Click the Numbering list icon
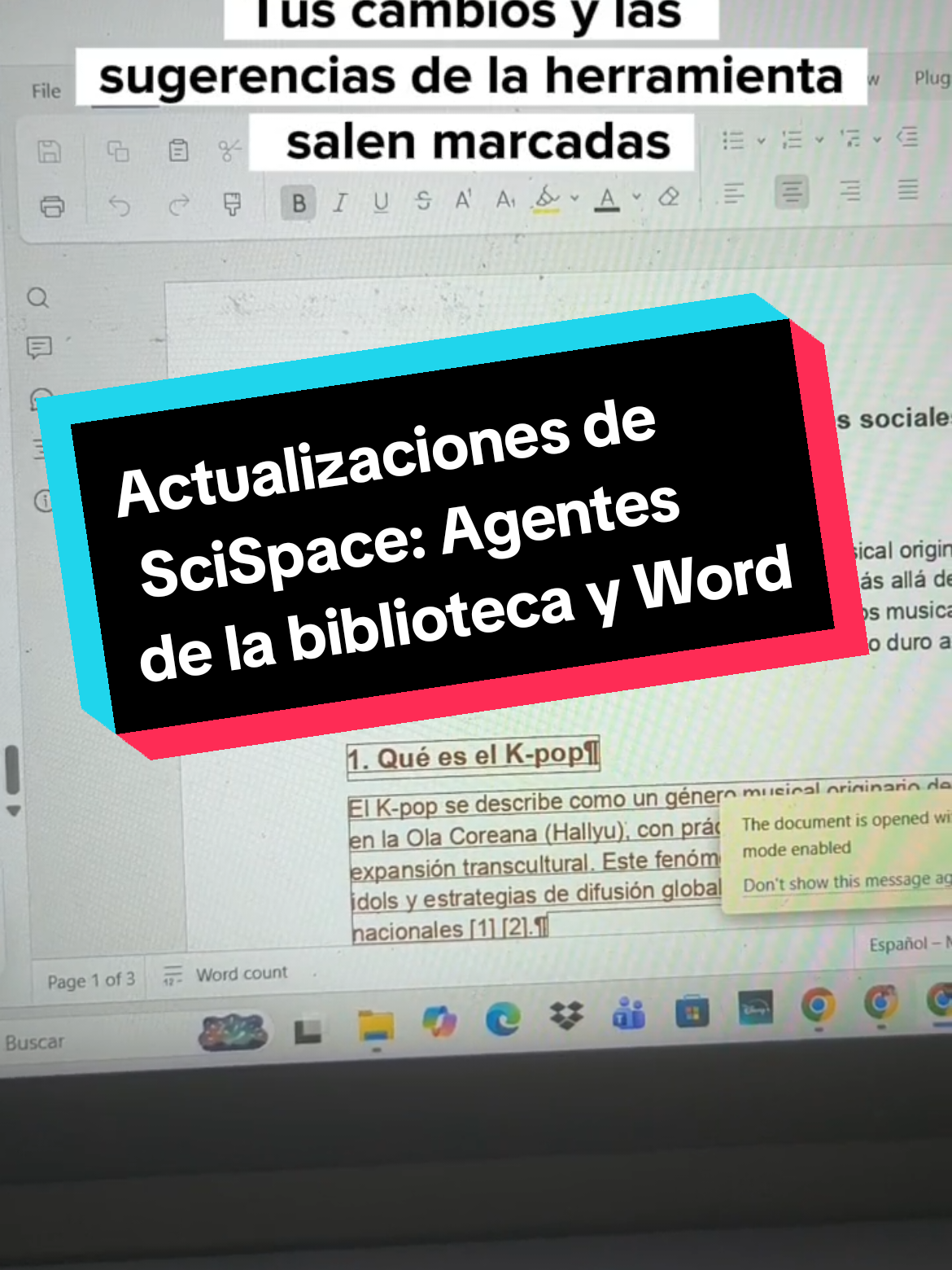Image resolution: width=952 pixels, height=1270 pixels. pos(792,139)
